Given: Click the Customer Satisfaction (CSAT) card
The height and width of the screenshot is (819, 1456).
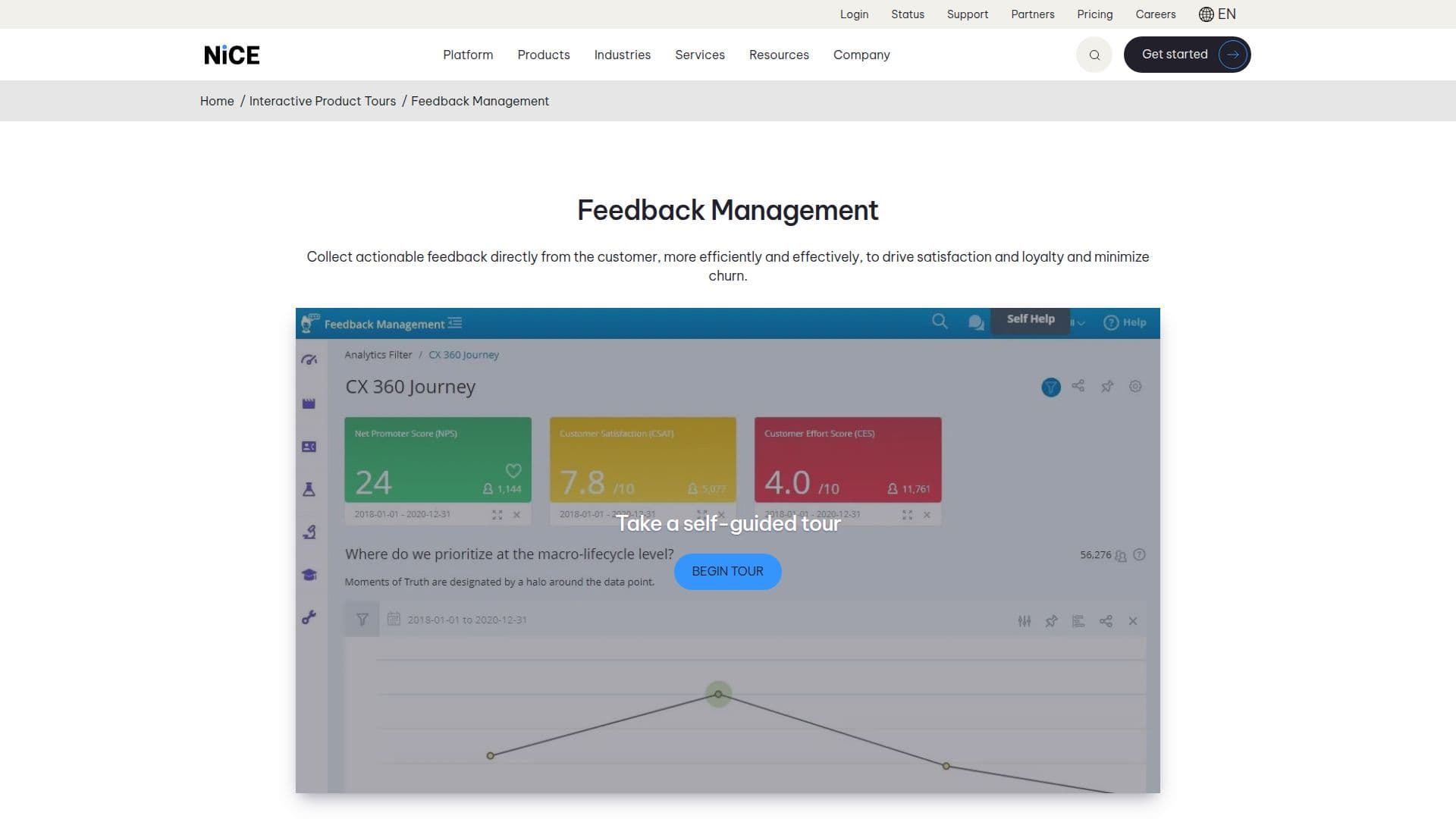Looking at the screenshot, I should [x=643, y=460].
